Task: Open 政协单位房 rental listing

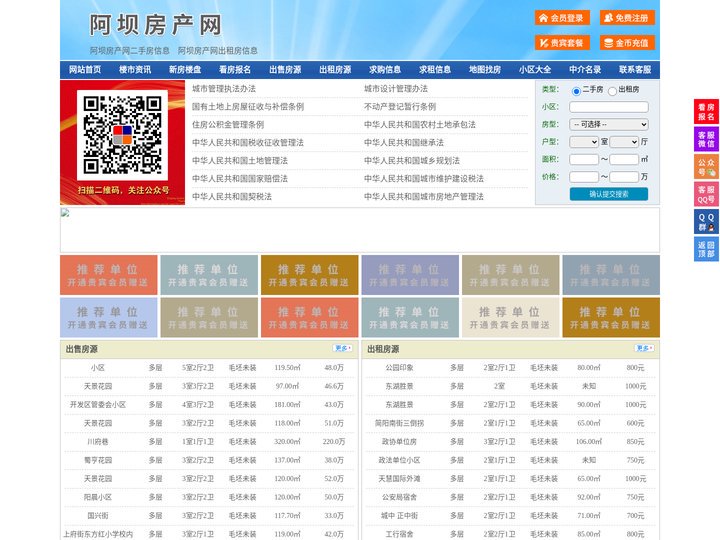Action: [399, 442]
